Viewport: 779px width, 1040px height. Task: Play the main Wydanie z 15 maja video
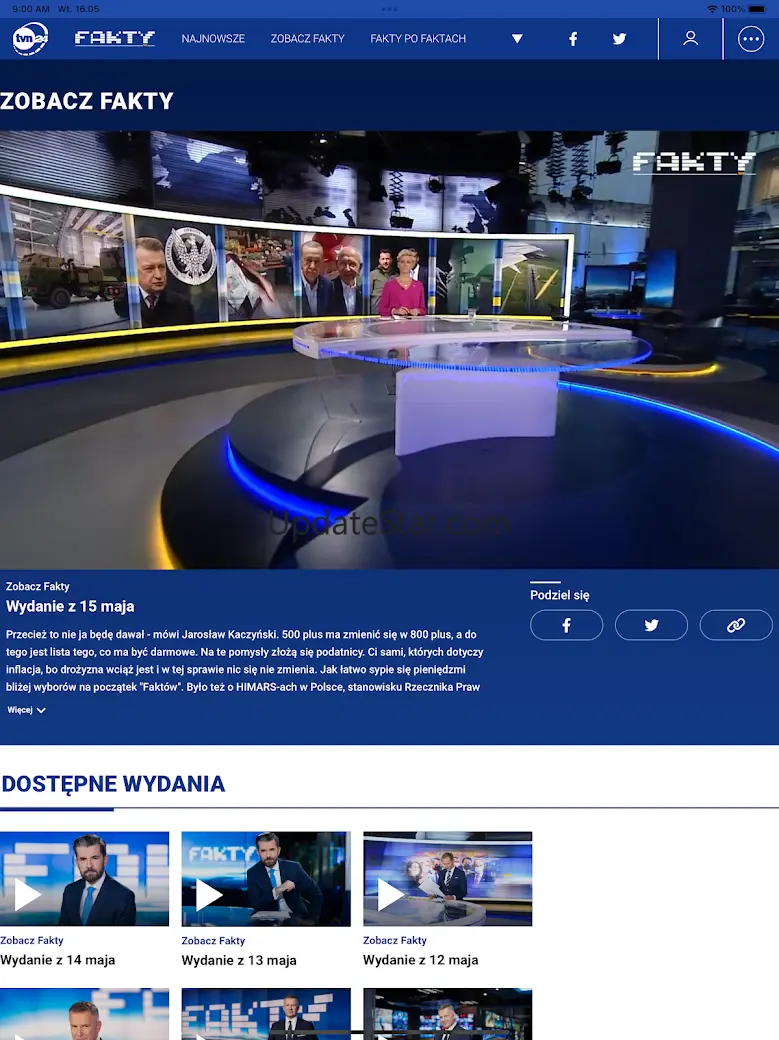pyautogui.click(x=389, y=350)
